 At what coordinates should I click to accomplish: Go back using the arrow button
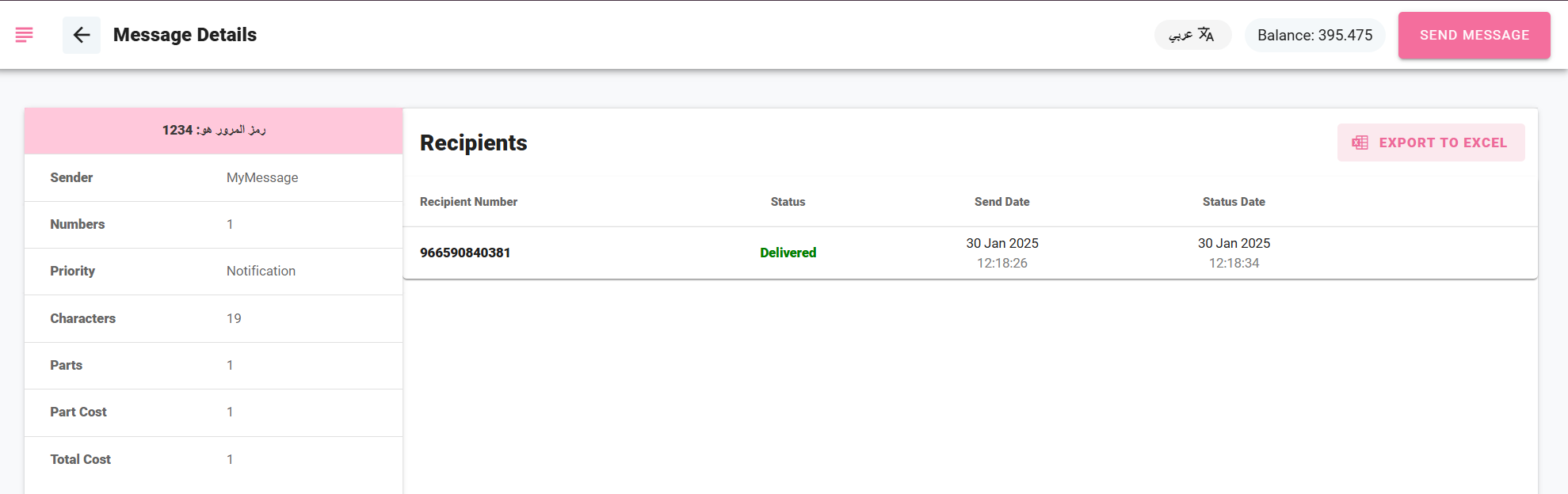[82, 35]
